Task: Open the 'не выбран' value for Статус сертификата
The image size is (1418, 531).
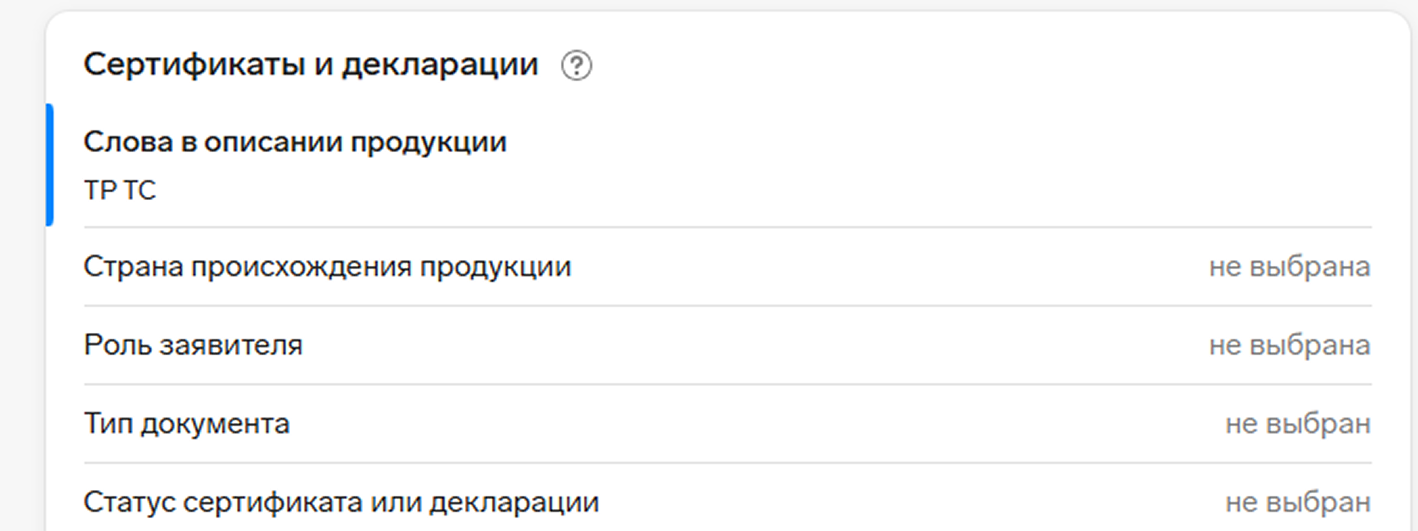Action: 1298,502
